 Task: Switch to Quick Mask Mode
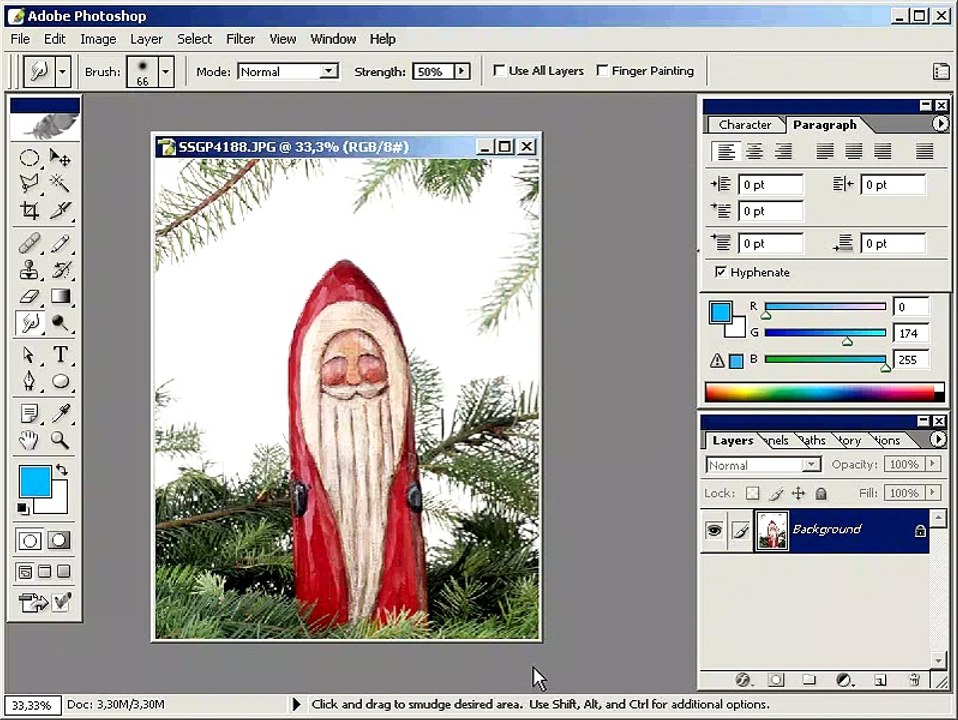point(59,540)
